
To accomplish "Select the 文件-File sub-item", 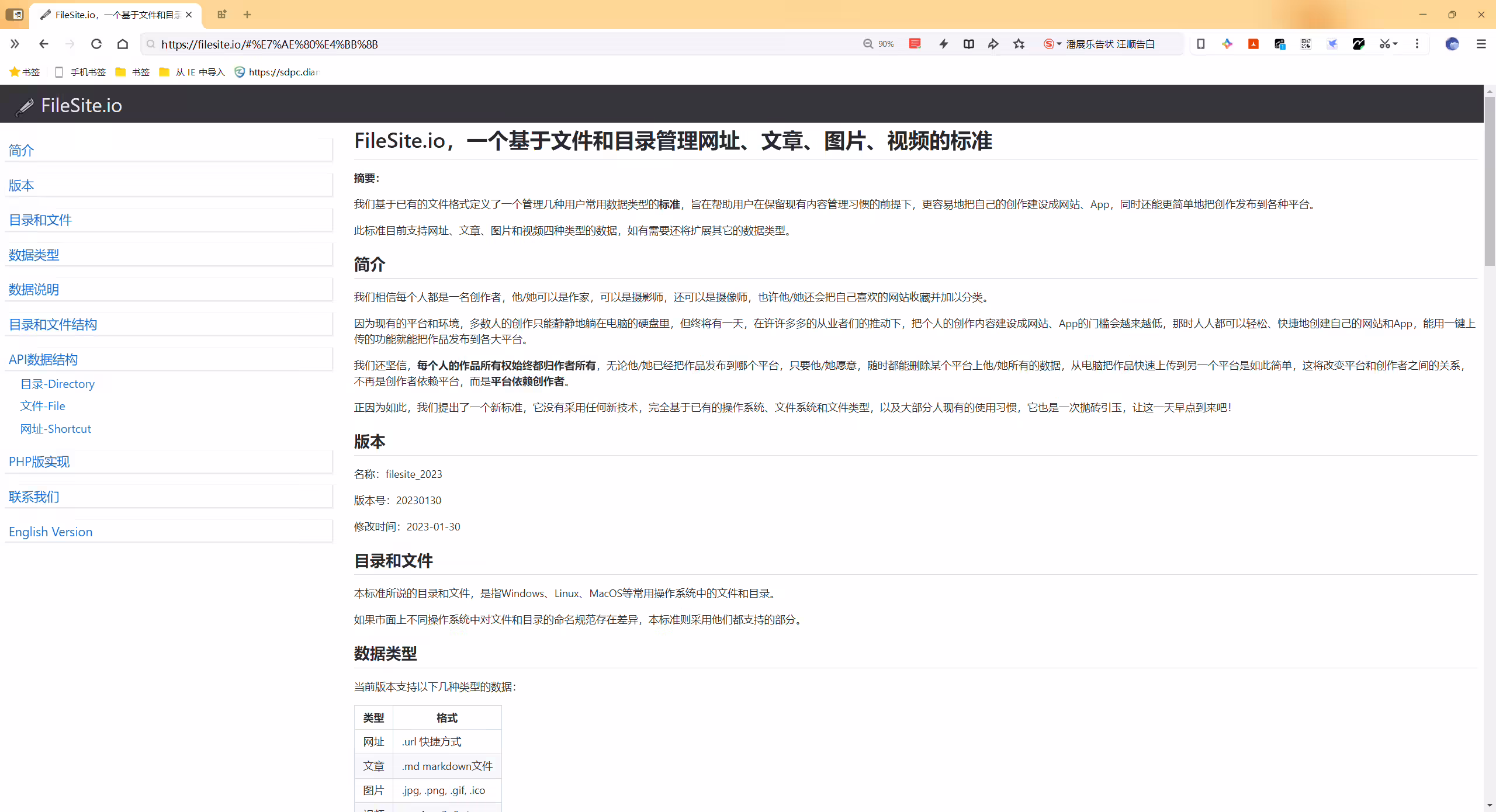I will 43,406.
